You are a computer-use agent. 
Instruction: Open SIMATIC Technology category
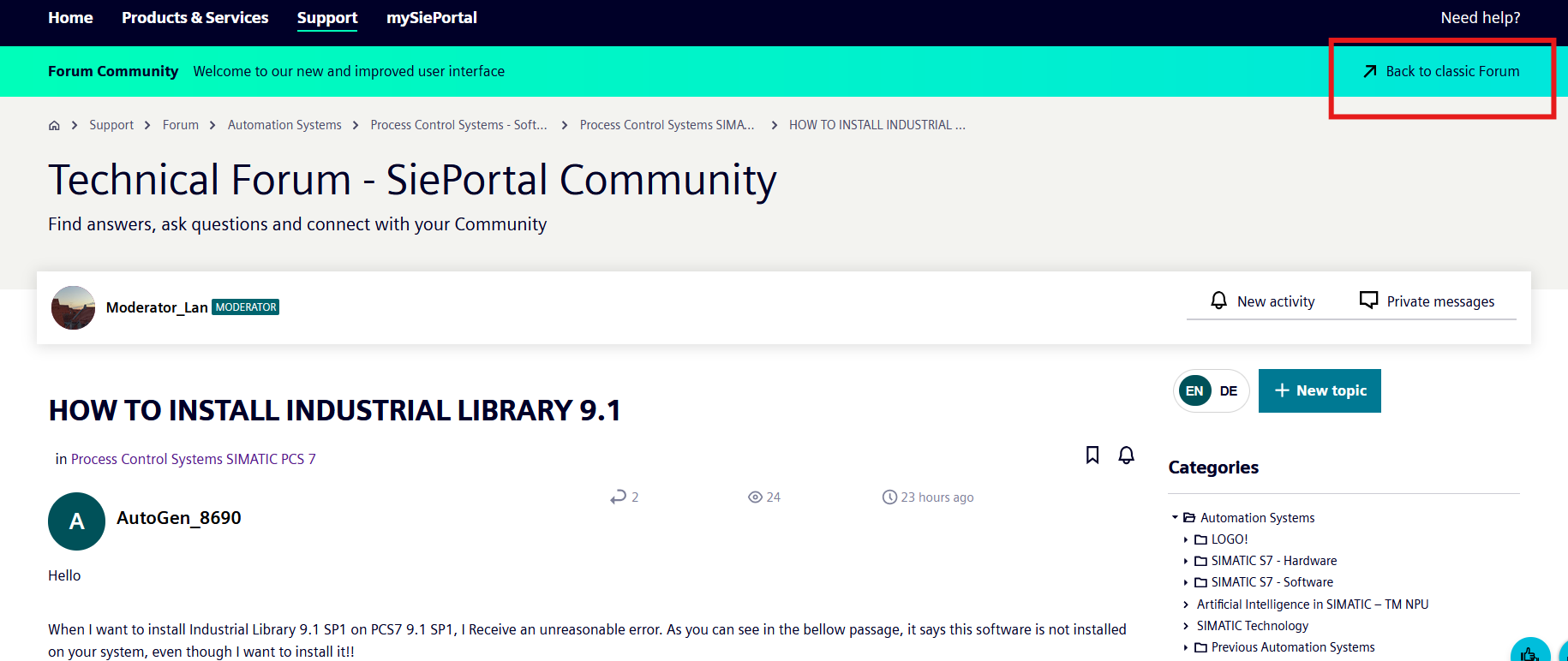click(1253, 626)
